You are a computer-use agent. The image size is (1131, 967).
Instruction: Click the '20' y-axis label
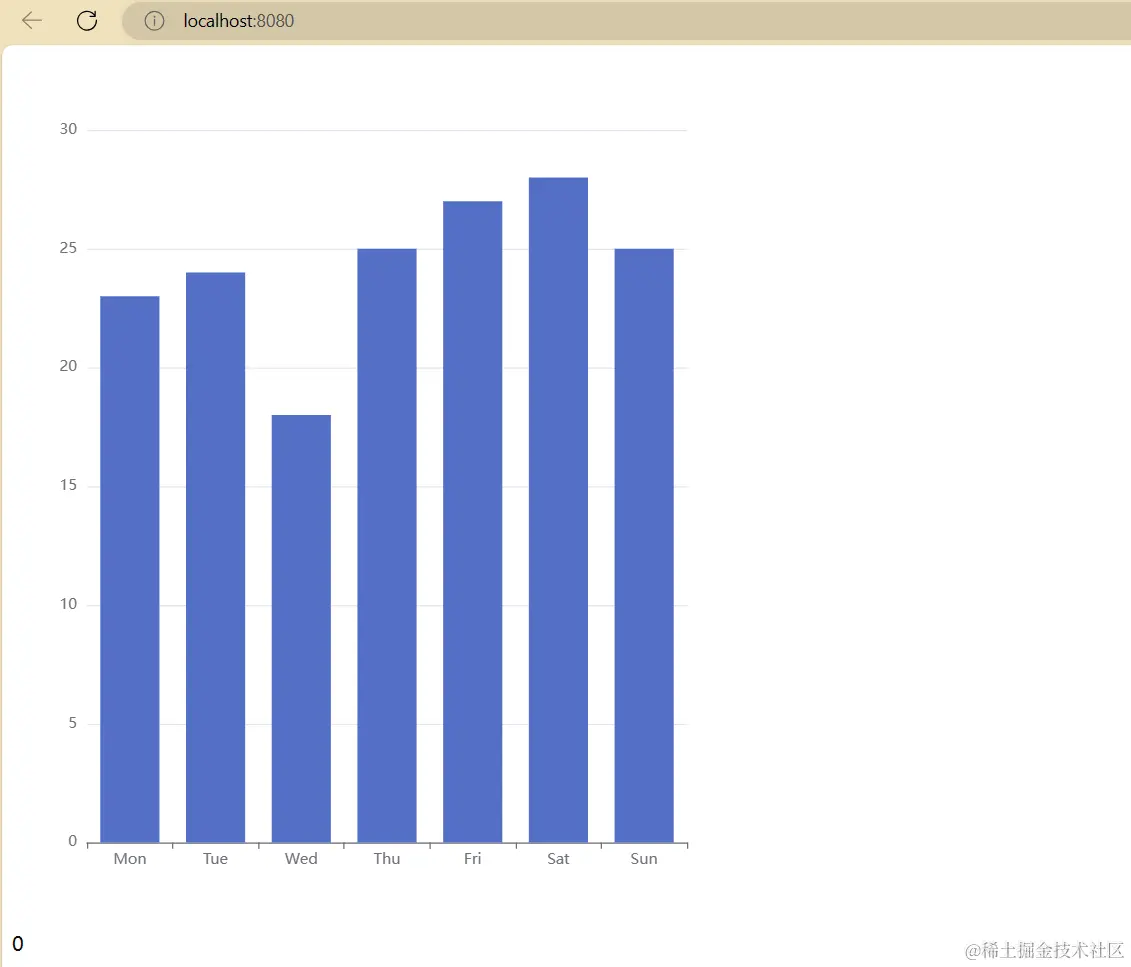[68, 366]
